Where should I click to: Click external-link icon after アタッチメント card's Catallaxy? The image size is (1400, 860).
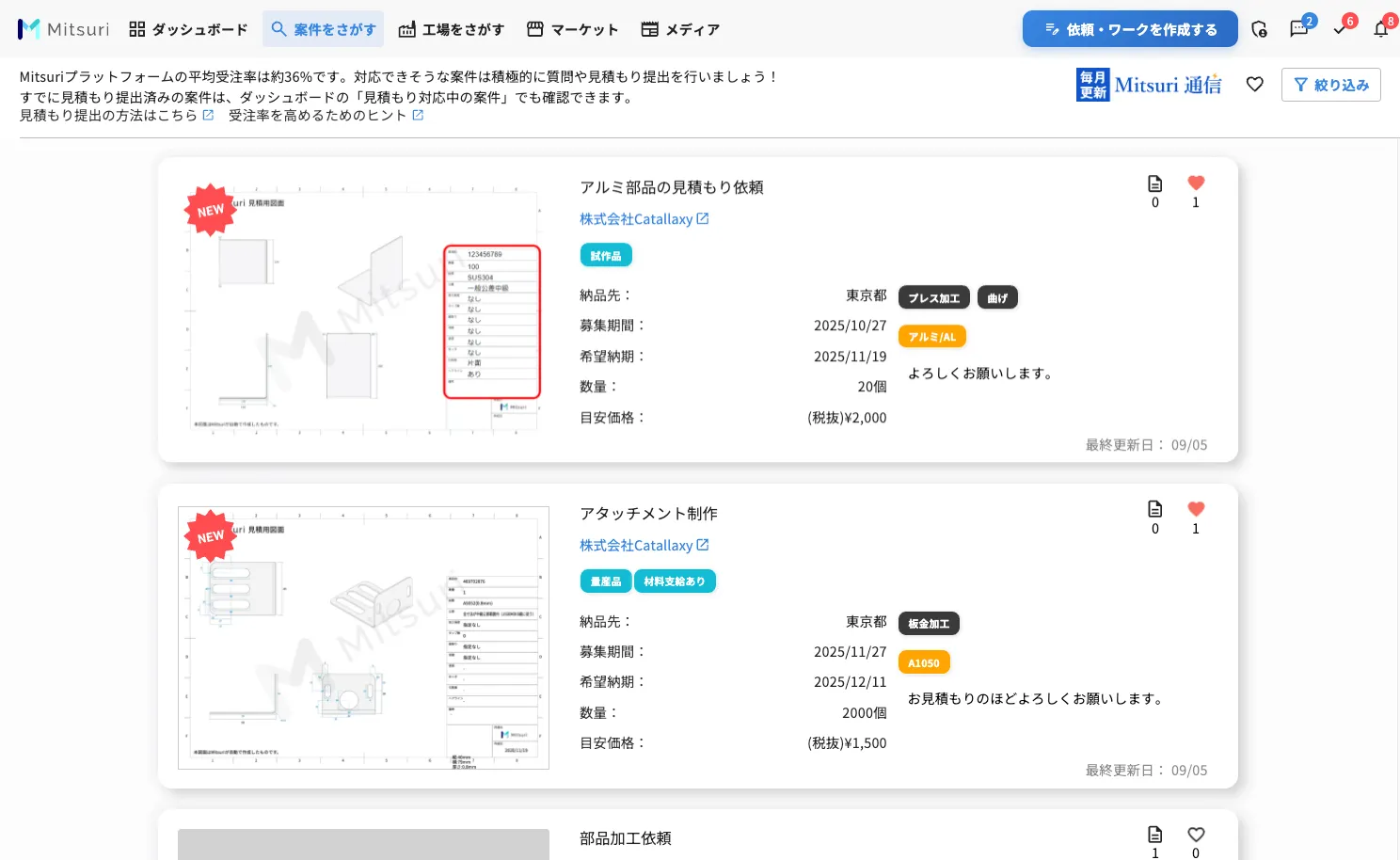pyautogui.click(x=703, y=545)
